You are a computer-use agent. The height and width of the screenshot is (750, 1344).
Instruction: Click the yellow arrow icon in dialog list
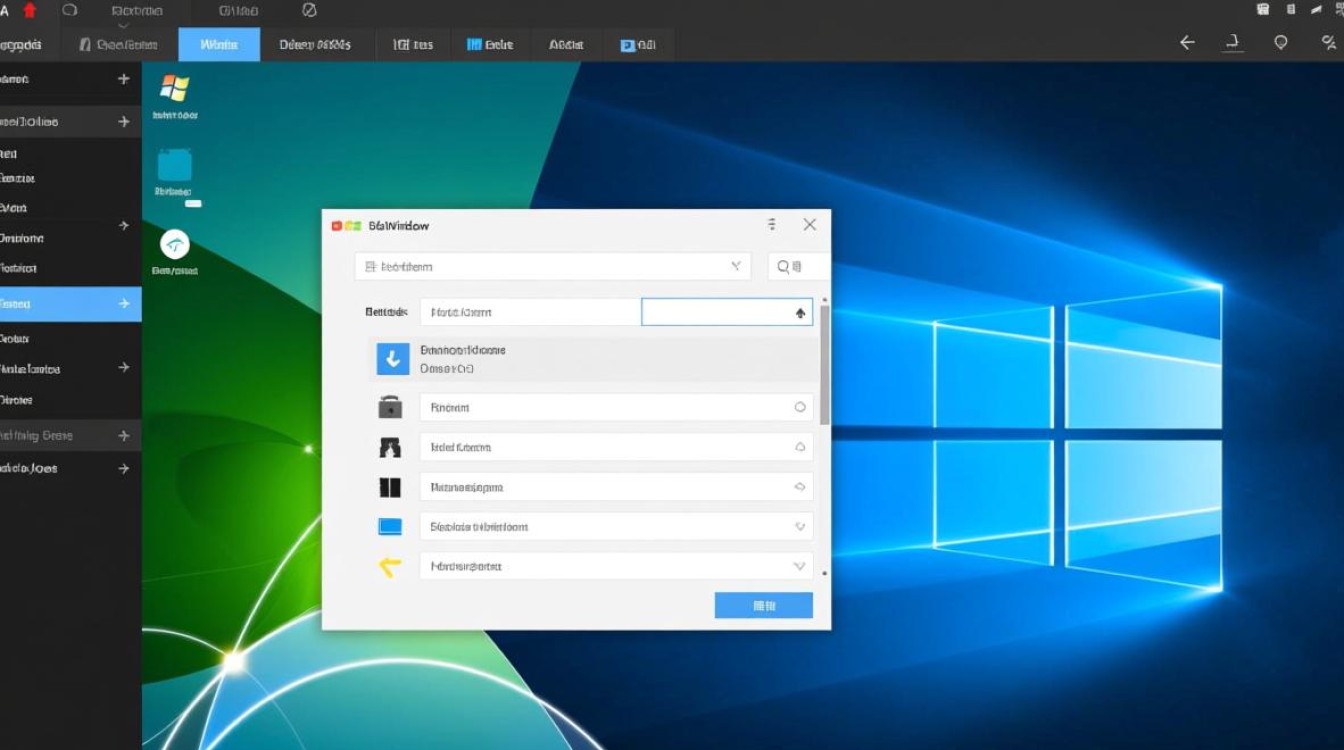[389, 567]
